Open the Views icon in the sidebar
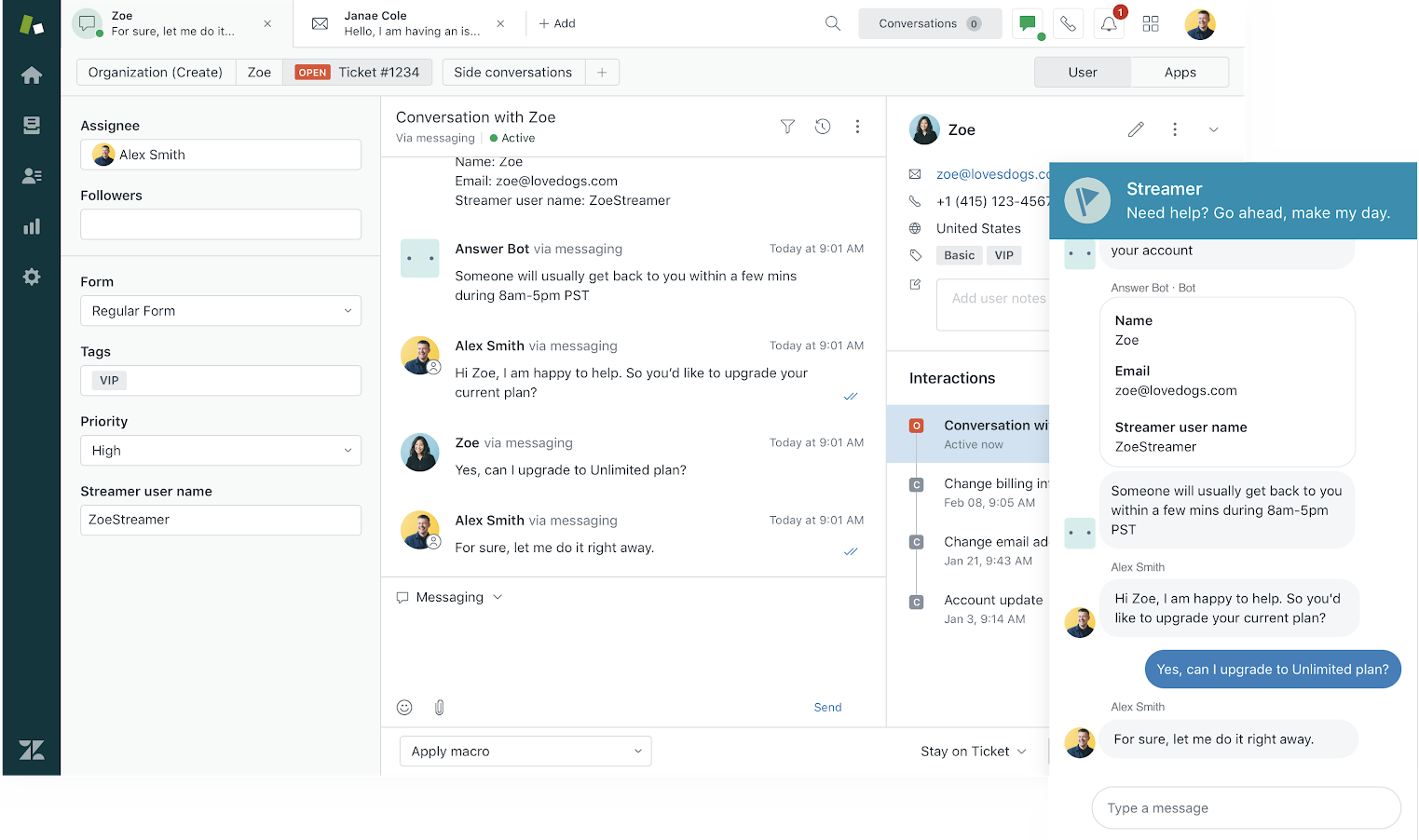This screenshot has height=840, width=1419. point(32,126)
